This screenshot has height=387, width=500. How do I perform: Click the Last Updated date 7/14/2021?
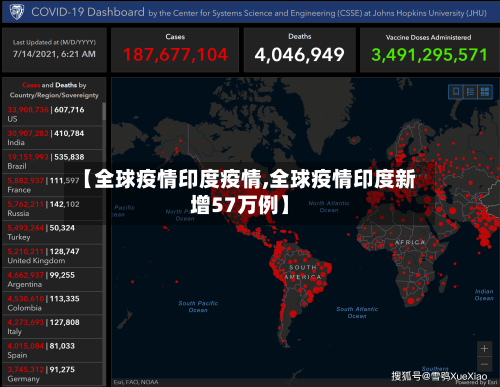point(54,54)
